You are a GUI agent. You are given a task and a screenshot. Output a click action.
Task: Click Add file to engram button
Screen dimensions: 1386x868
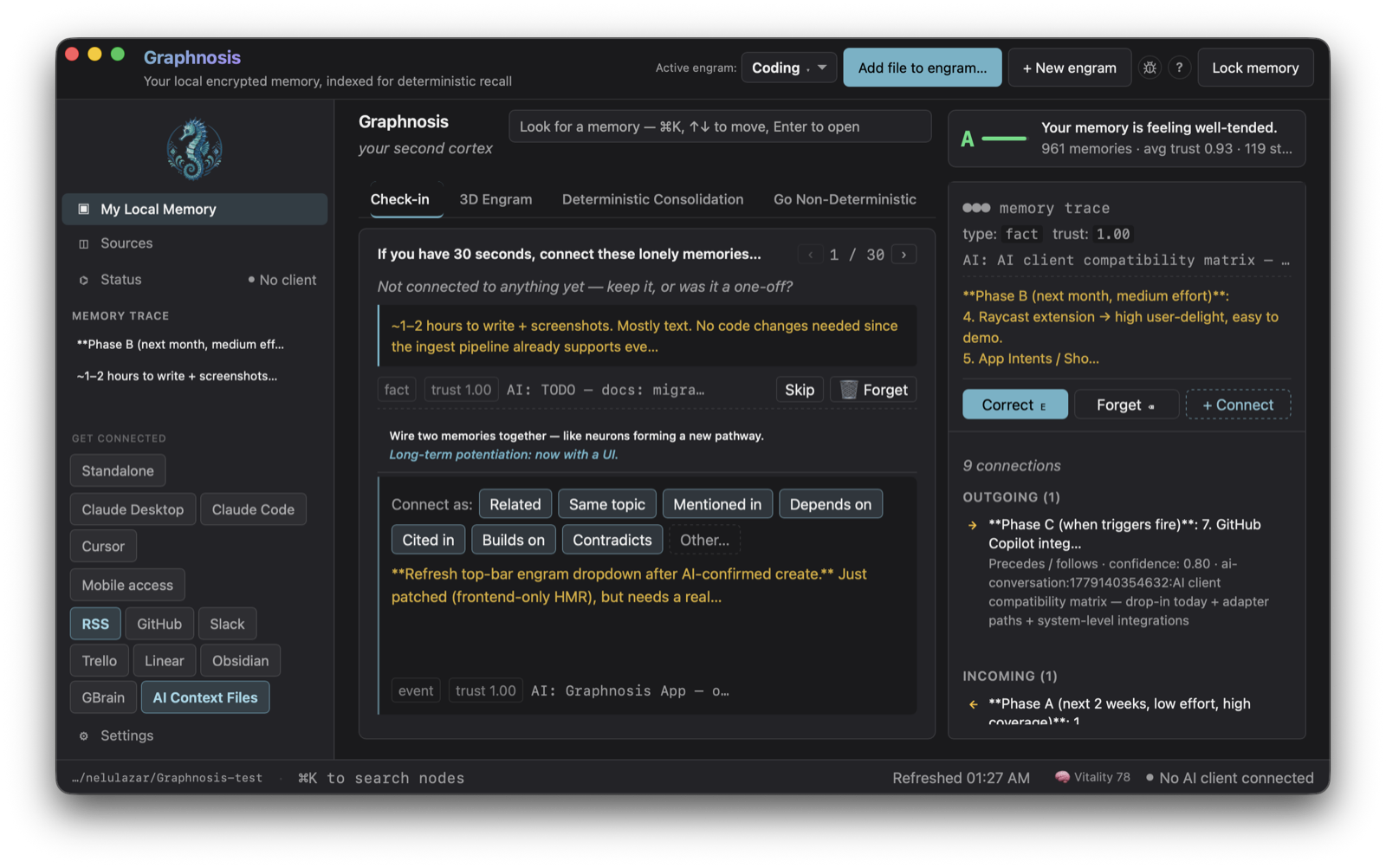click(x=923, y=68)
